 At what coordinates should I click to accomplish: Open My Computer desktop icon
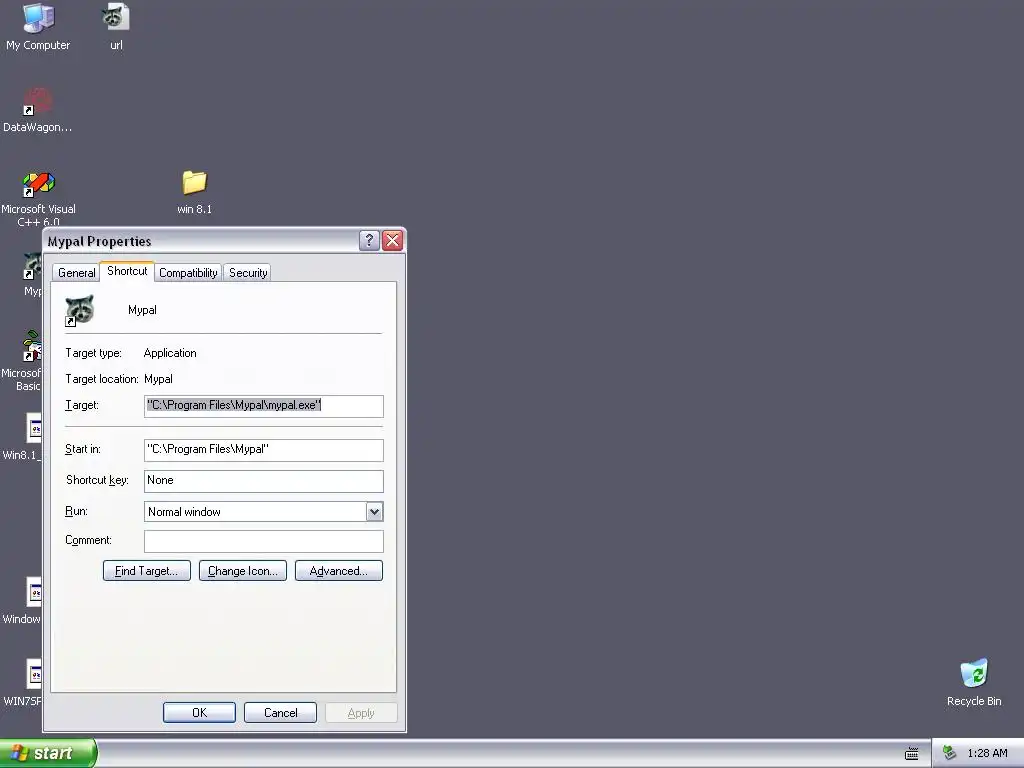point(38,18)
